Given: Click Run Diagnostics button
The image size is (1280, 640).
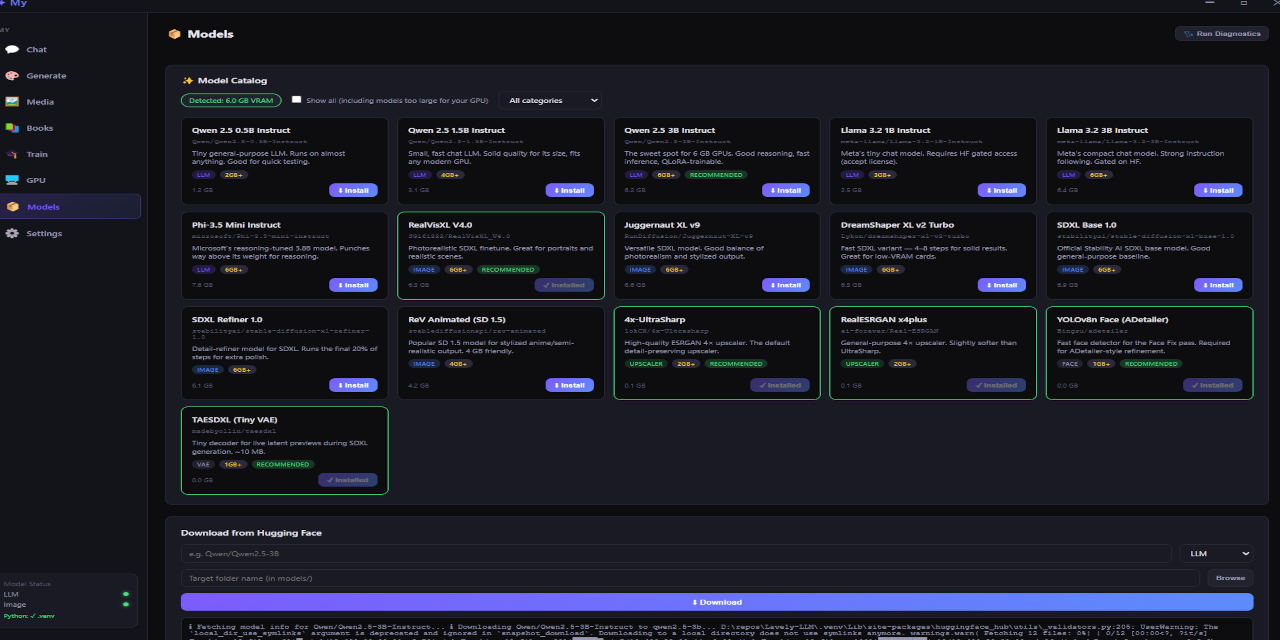Looking at the screenshot, I should tap(1222, 34).
